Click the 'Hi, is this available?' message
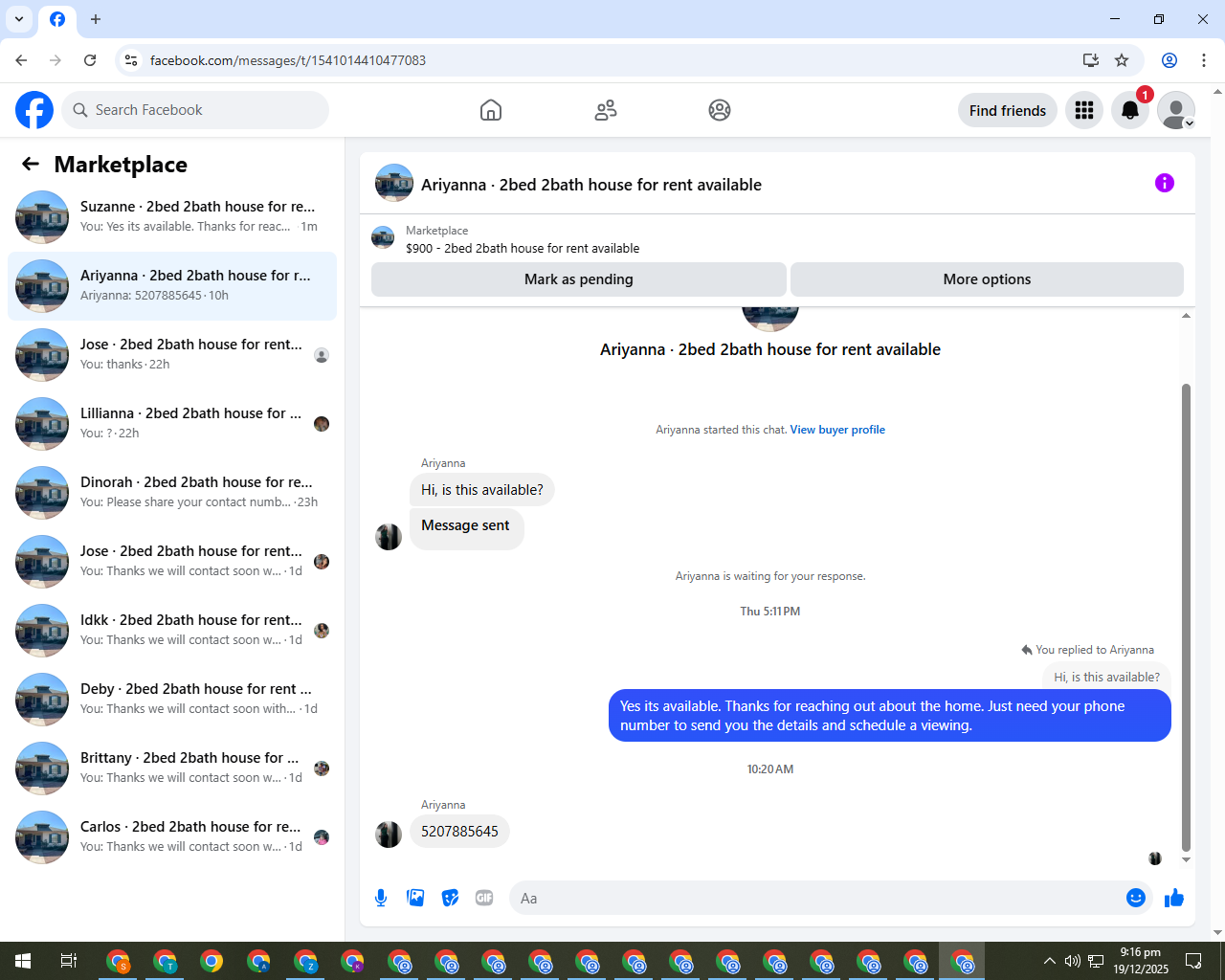The width and height of the screenshot is (1225, 980). 482,490
